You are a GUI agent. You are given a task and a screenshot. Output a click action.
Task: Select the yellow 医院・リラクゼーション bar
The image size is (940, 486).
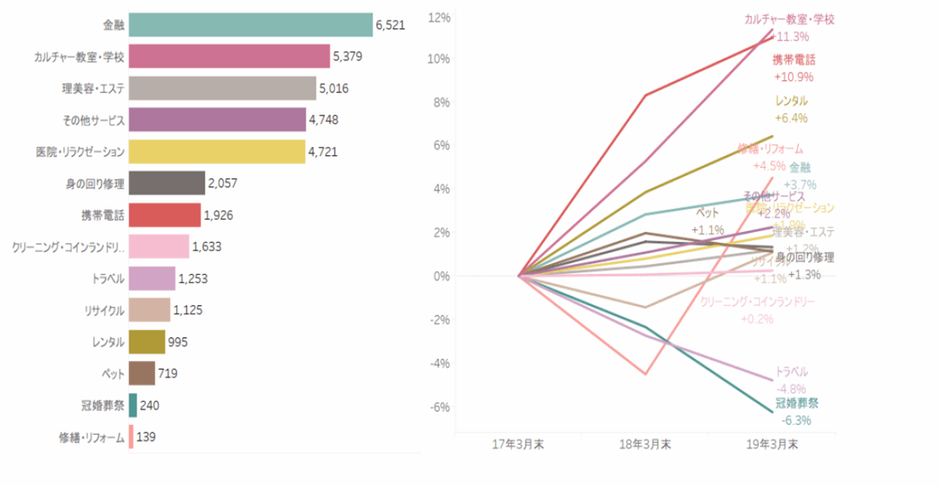pos(217,152)
